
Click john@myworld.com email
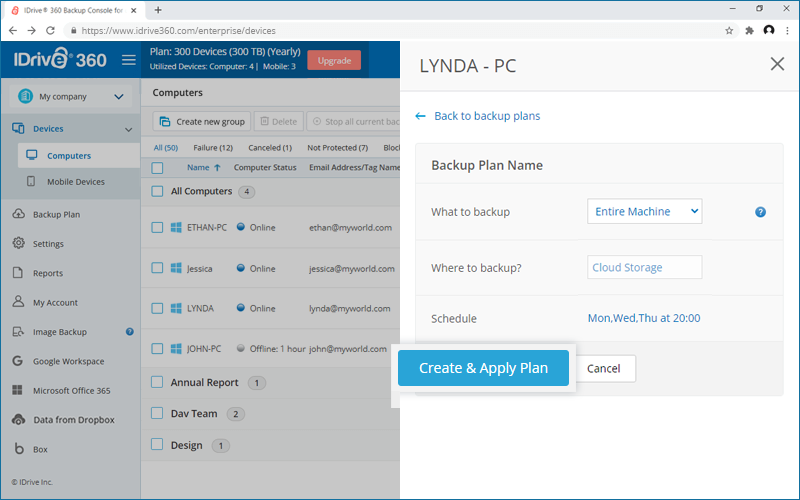(348, 348)
